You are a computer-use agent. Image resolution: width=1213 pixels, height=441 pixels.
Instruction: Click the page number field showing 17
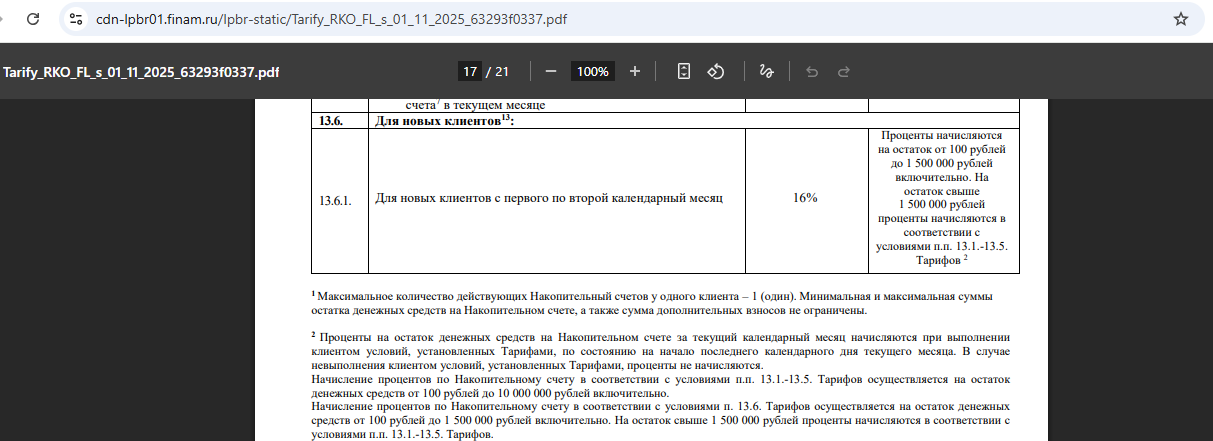469,72
